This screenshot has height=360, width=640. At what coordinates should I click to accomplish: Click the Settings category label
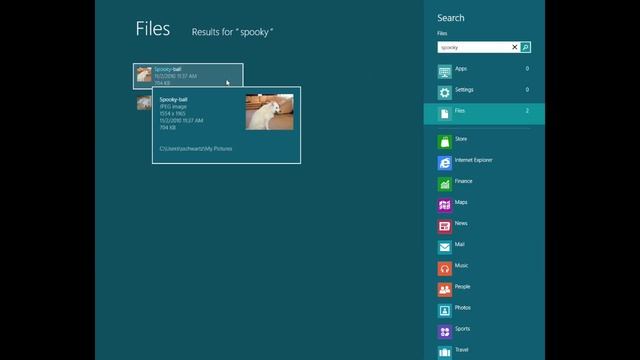click(x=464, y=90)
